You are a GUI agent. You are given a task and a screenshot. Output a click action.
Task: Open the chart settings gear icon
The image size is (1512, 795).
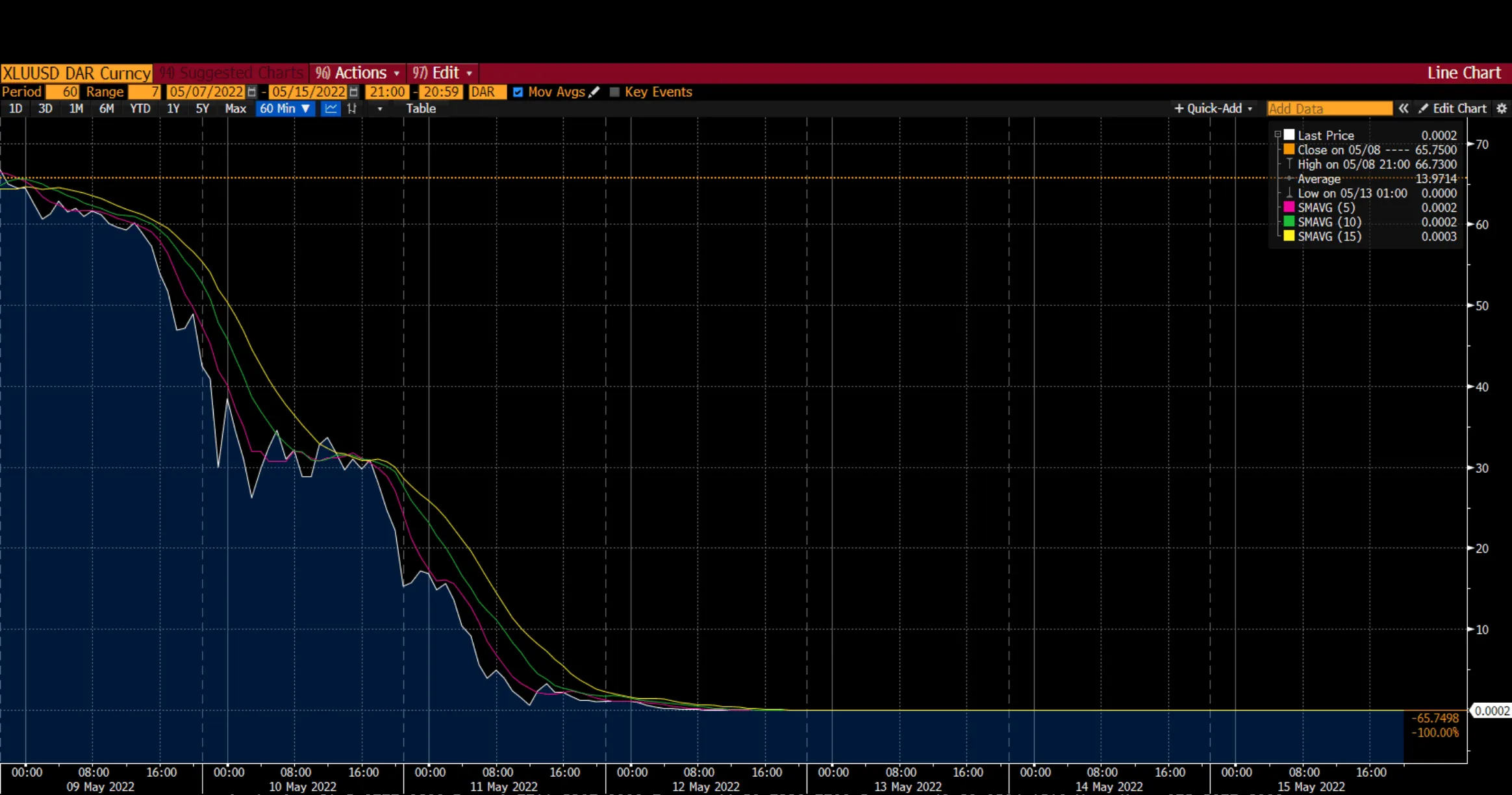tap(1502, 108)
